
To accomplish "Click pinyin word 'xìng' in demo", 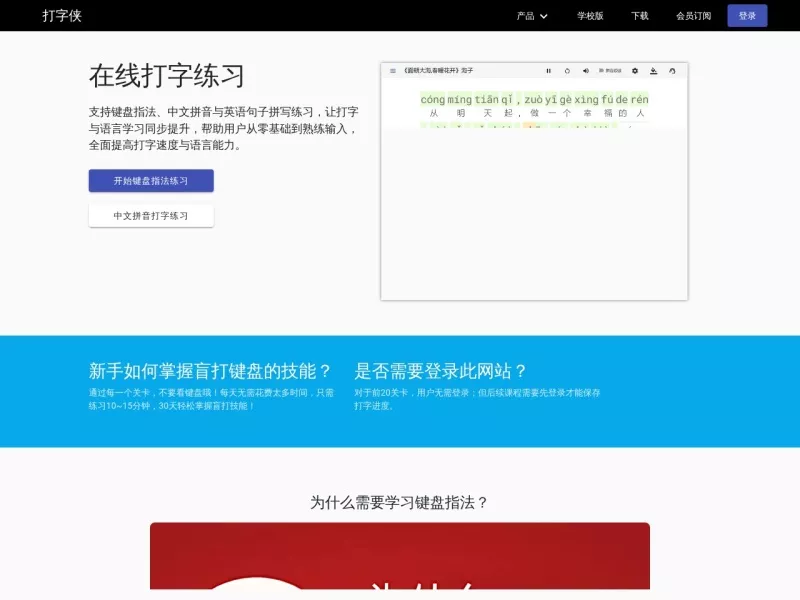I will point(586,99).
